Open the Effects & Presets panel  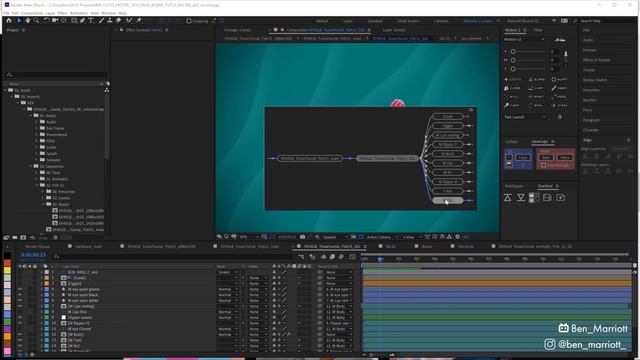click(x=597, y=60)
